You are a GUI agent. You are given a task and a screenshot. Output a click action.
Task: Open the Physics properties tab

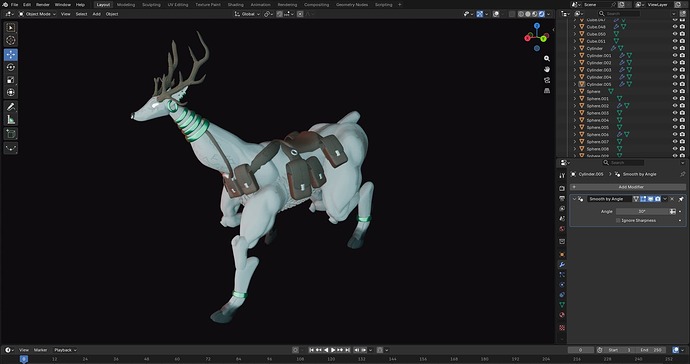562,285
